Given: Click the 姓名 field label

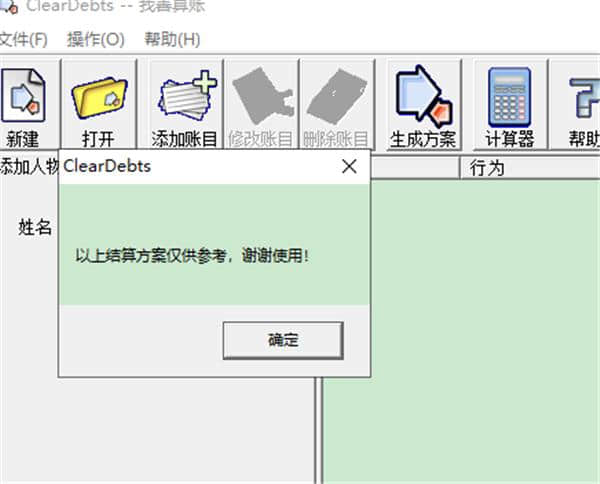Looking at the screenshot, I should click(x=35, y=227).
